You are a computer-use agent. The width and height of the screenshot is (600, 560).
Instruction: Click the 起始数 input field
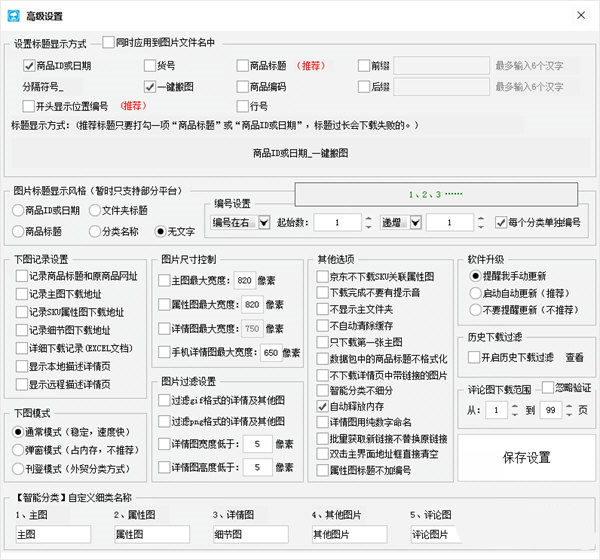[335, 222]
